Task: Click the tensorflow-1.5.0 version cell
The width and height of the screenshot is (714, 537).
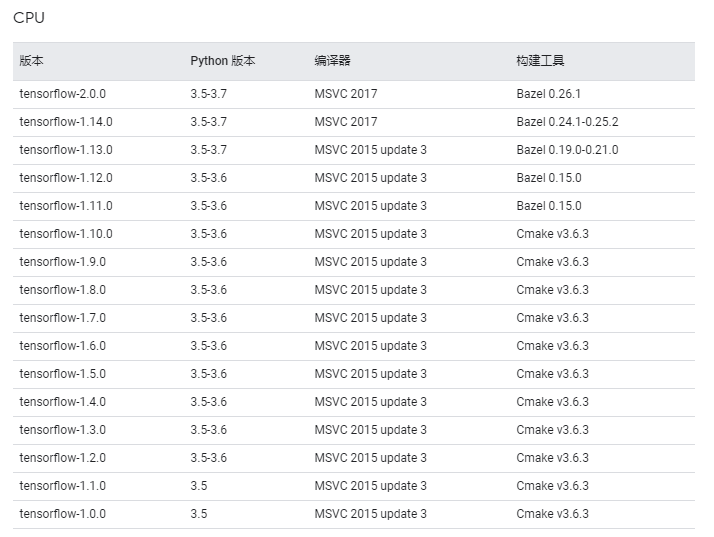Action: tap(62, 374)
